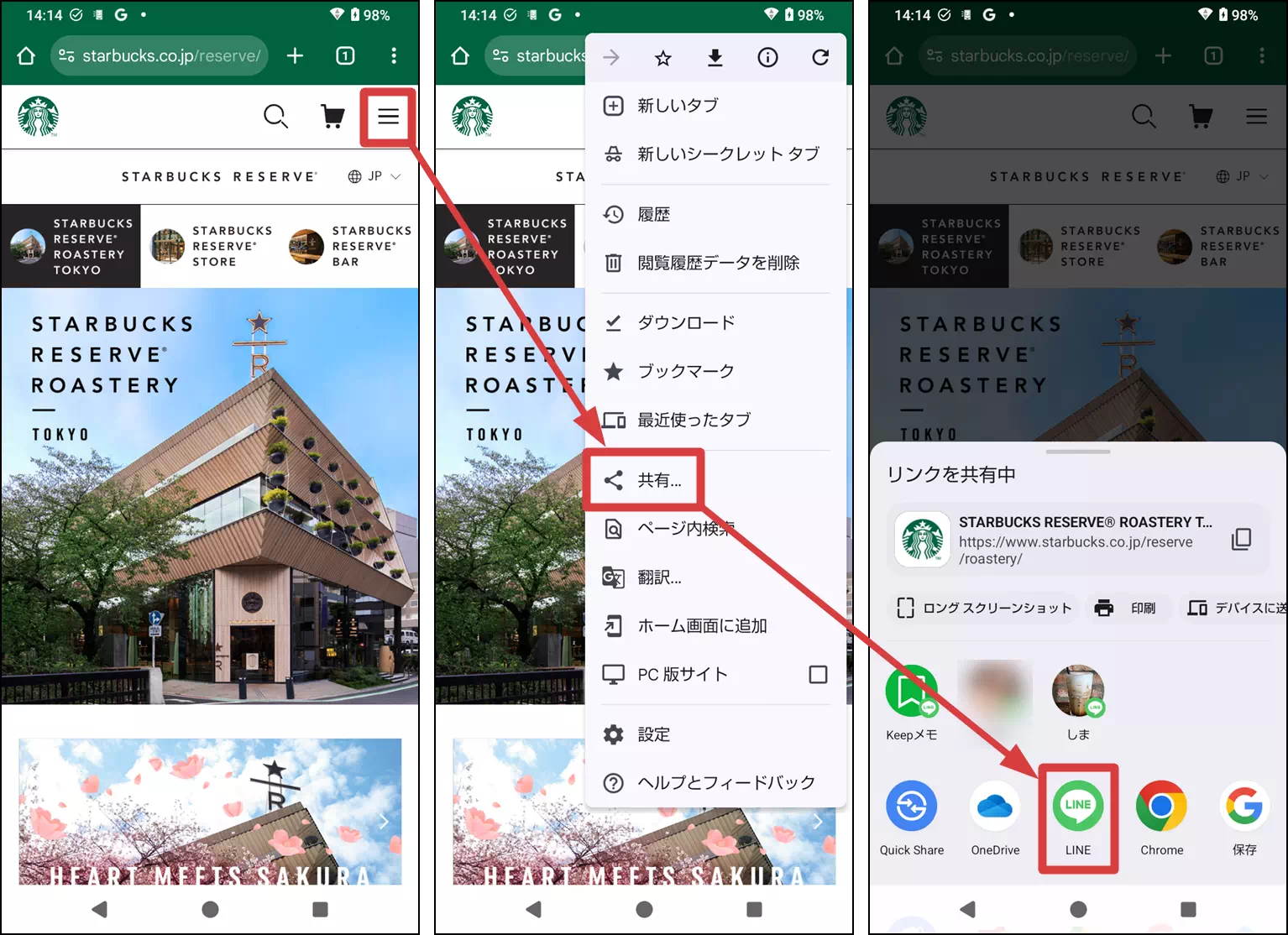Tap Android back button on middle phone

(534, 909)
